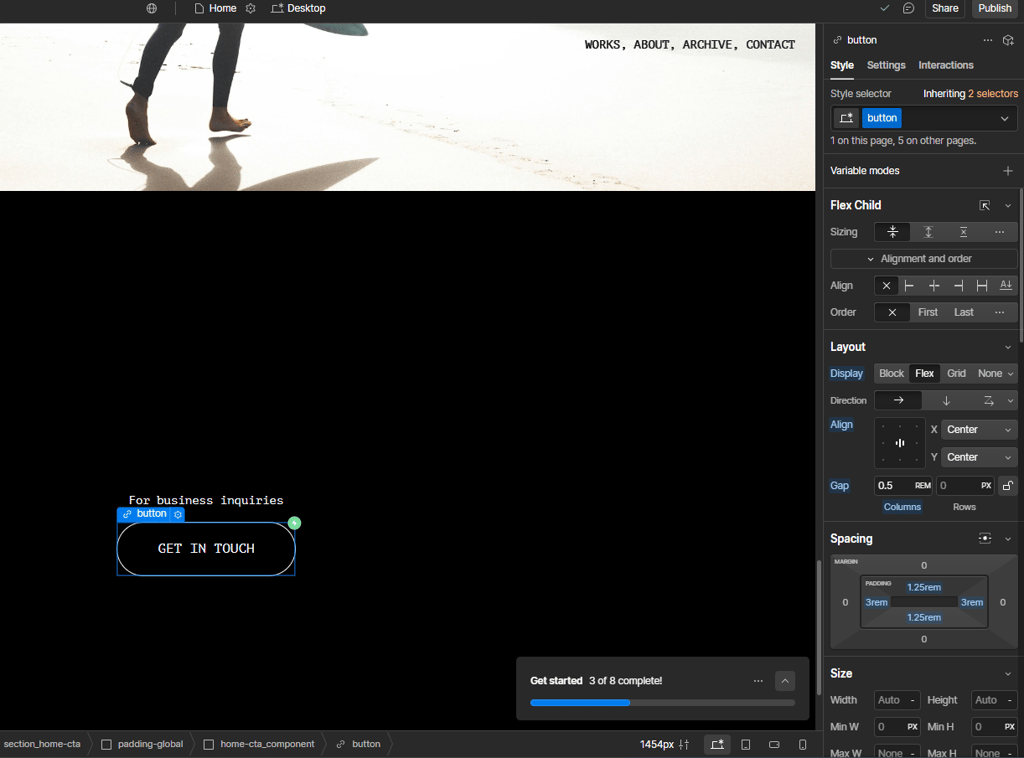Switch to tablet breakpoint icon
The width and height of the screenshot is (1024, 758).
746,744
